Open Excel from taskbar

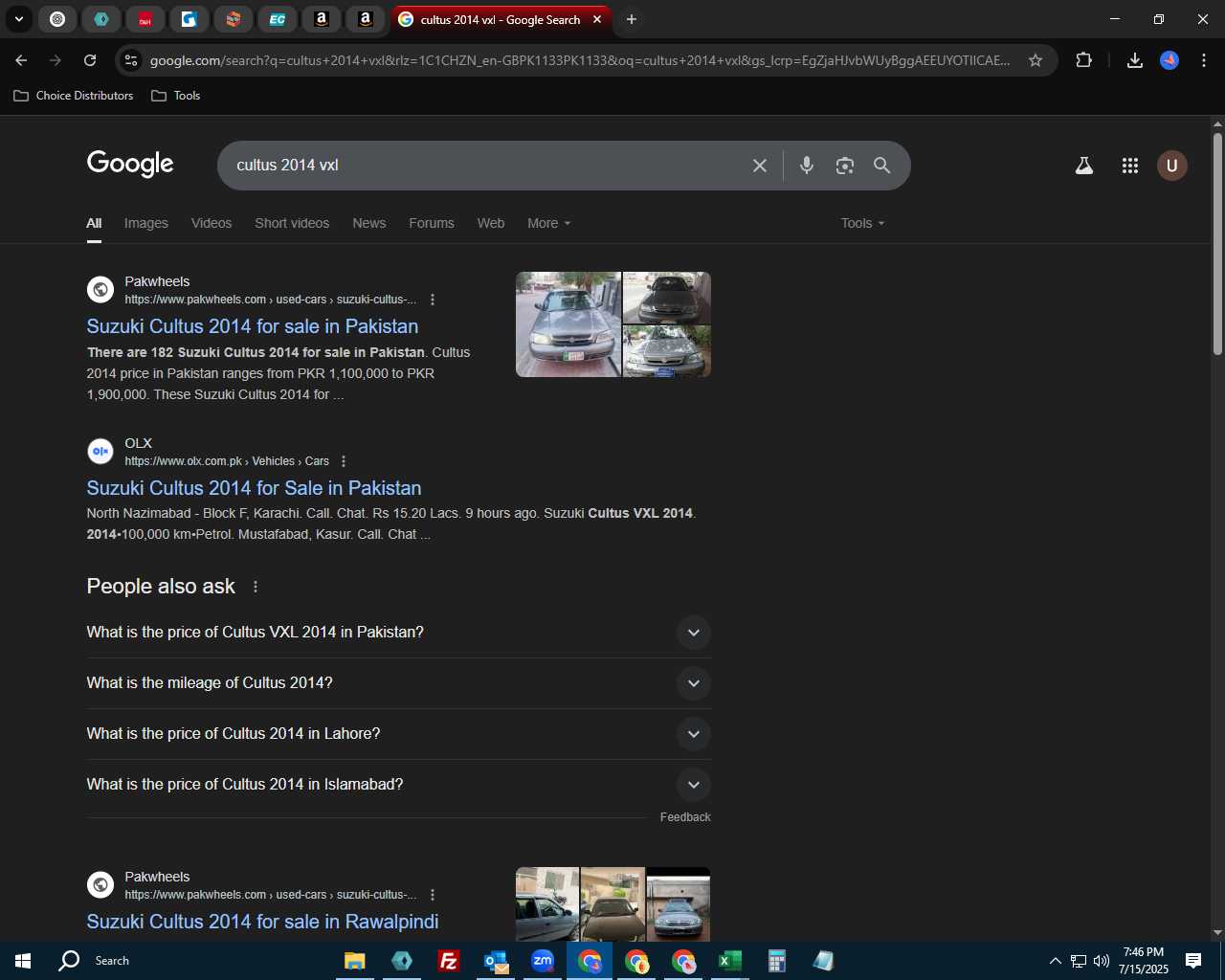[x=730, y=961]
